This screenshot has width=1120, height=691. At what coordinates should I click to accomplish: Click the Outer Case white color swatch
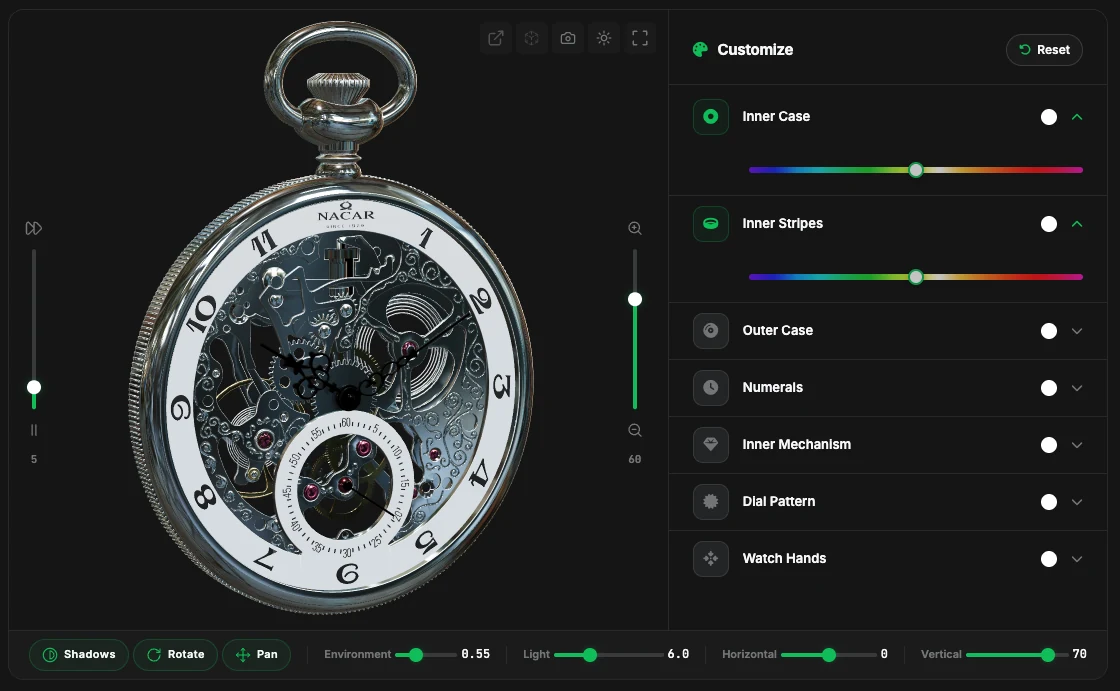tap(1049, 331)
